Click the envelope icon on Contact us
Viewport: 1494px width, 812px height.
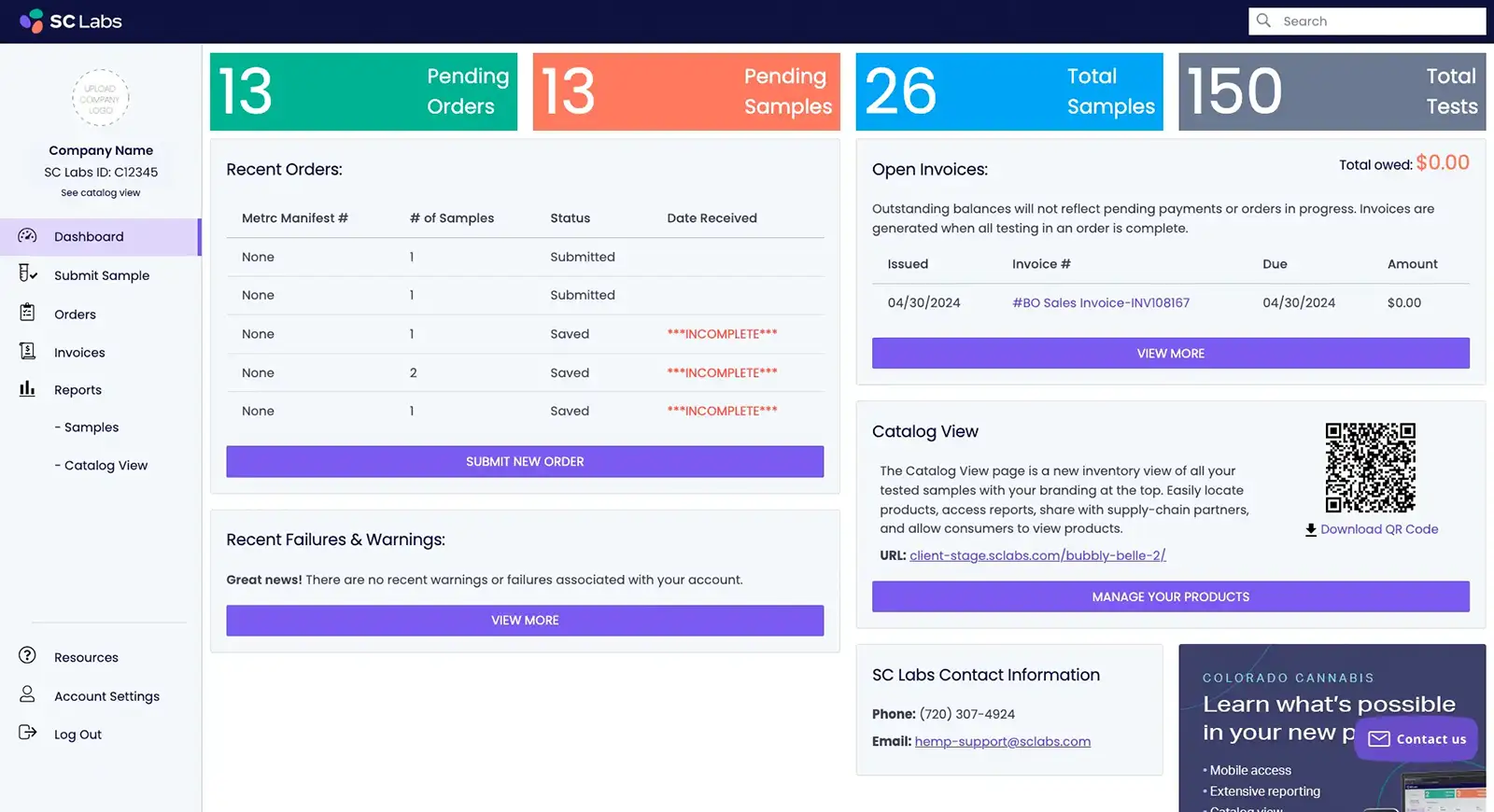click(x=1379, y=739)
